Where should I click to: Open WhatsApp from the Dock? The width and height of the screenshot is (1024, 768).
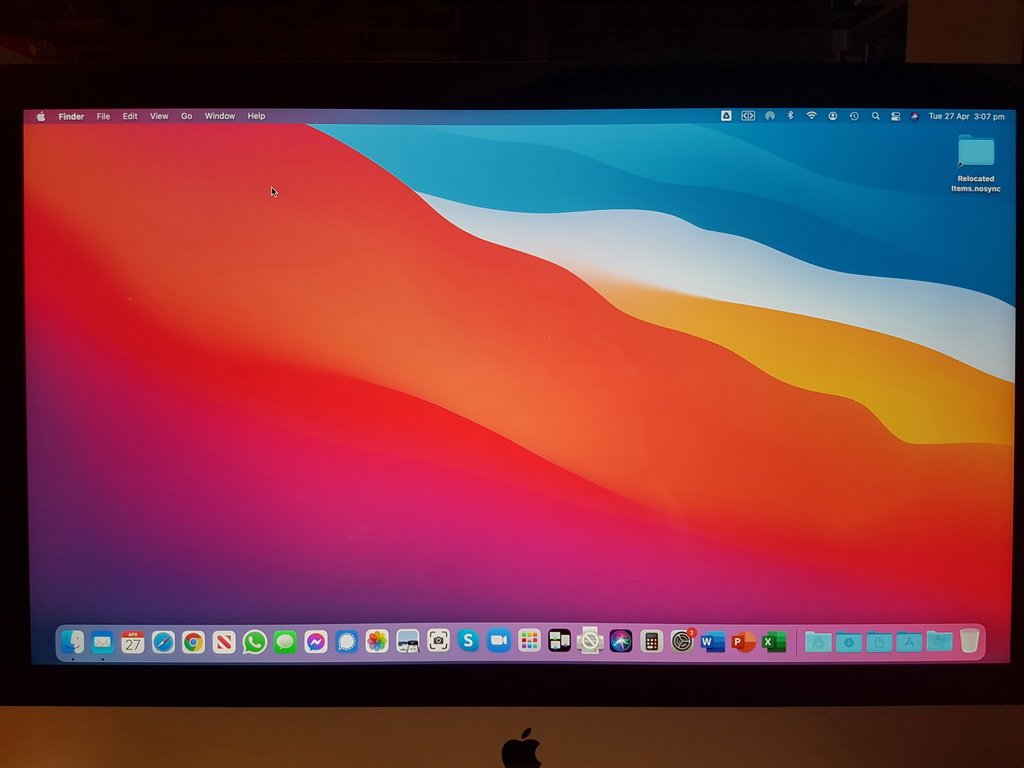(252, 642)
